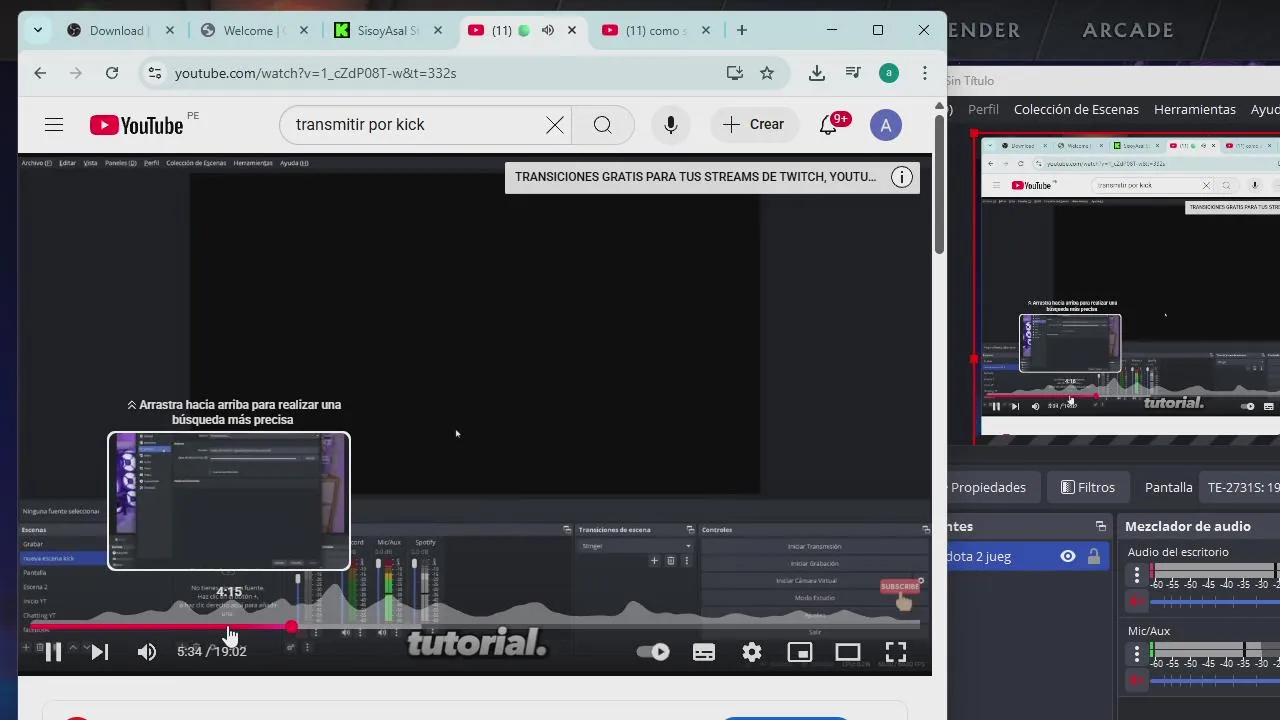
Task: Open a new Chrome tab
Action: [x=741, y=30]
